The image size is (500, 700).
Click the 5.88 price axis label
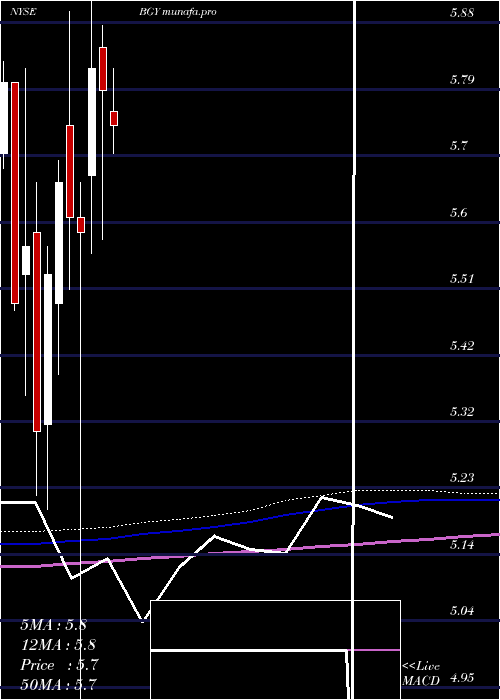click(x=462, y=13)
